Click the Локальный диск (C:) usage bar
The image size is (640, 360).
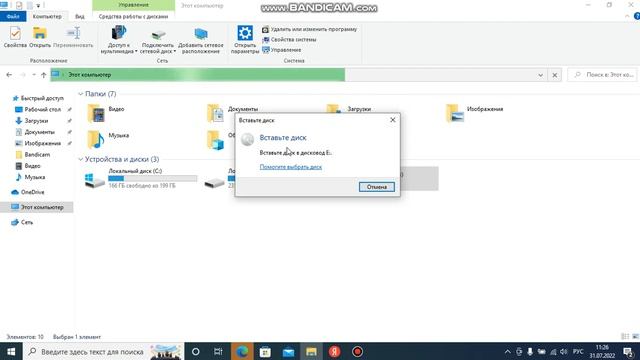point(153,178)
